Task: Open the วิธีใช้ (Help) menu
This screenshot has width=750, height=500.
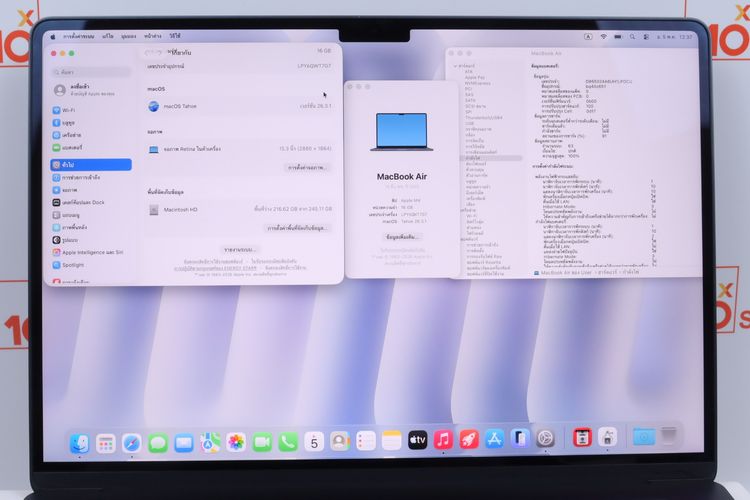Action: pos(175,36)
